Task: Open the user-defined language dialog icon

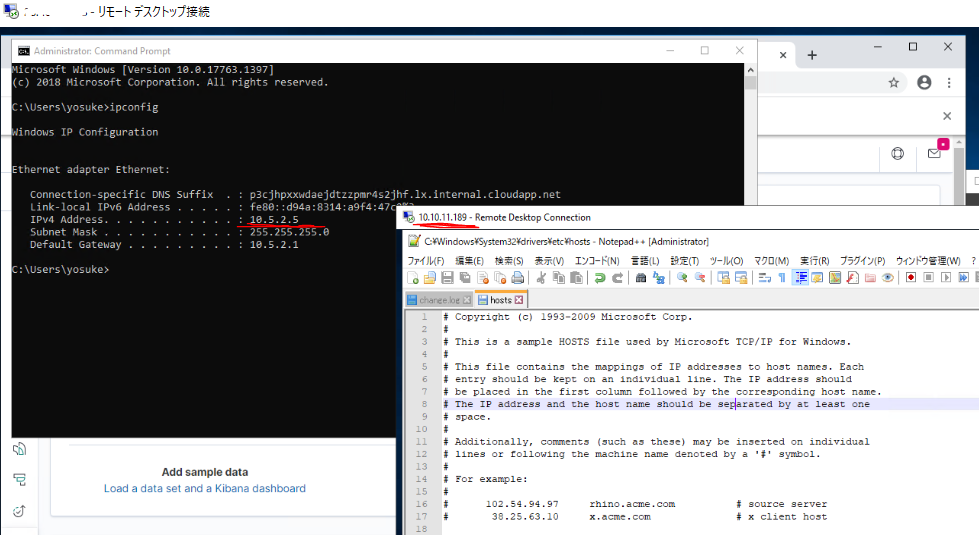Action: tap(817, 278)
